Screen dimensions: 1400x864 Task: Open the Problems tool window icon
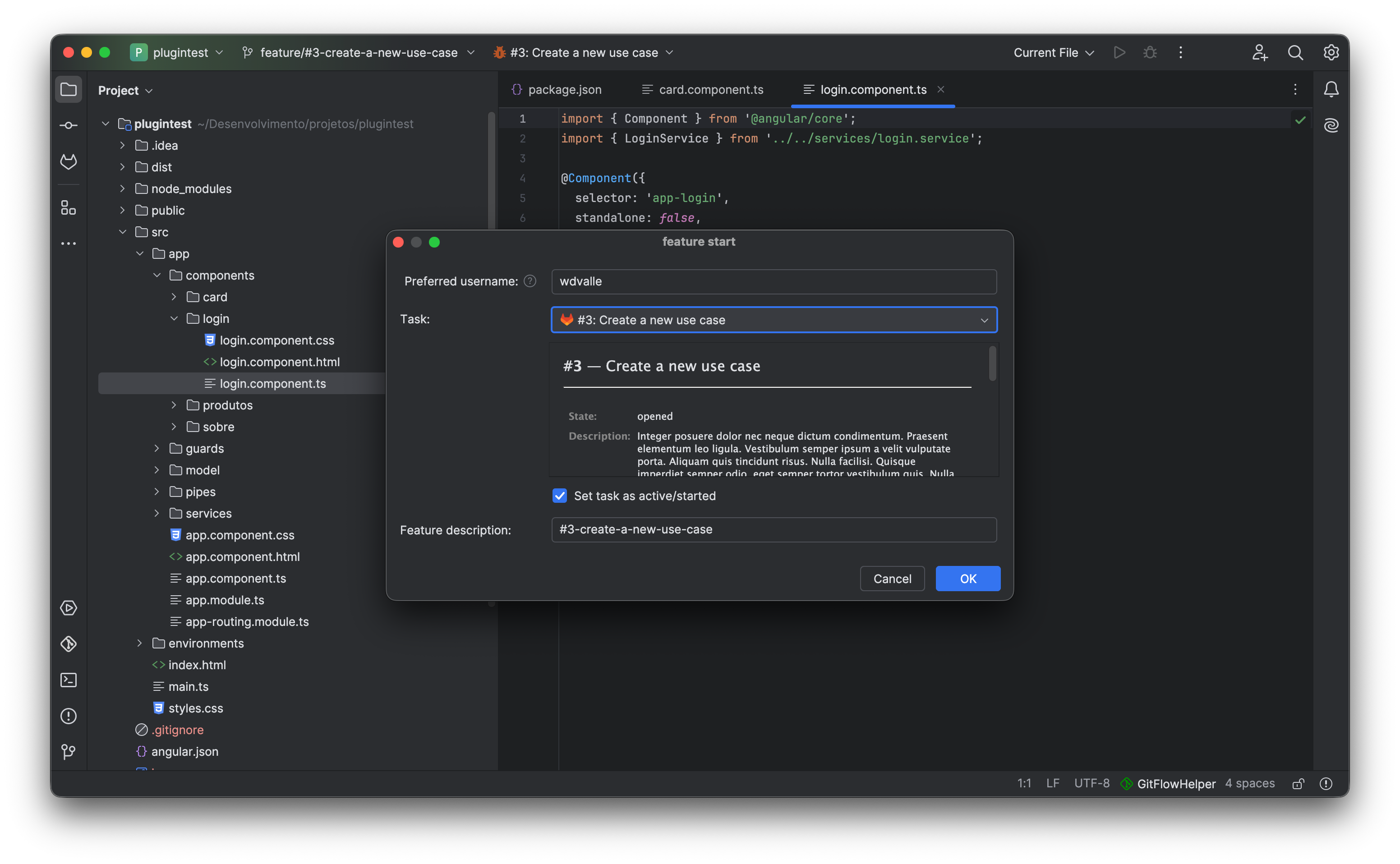pyautogui.click(x=69, y=716)
